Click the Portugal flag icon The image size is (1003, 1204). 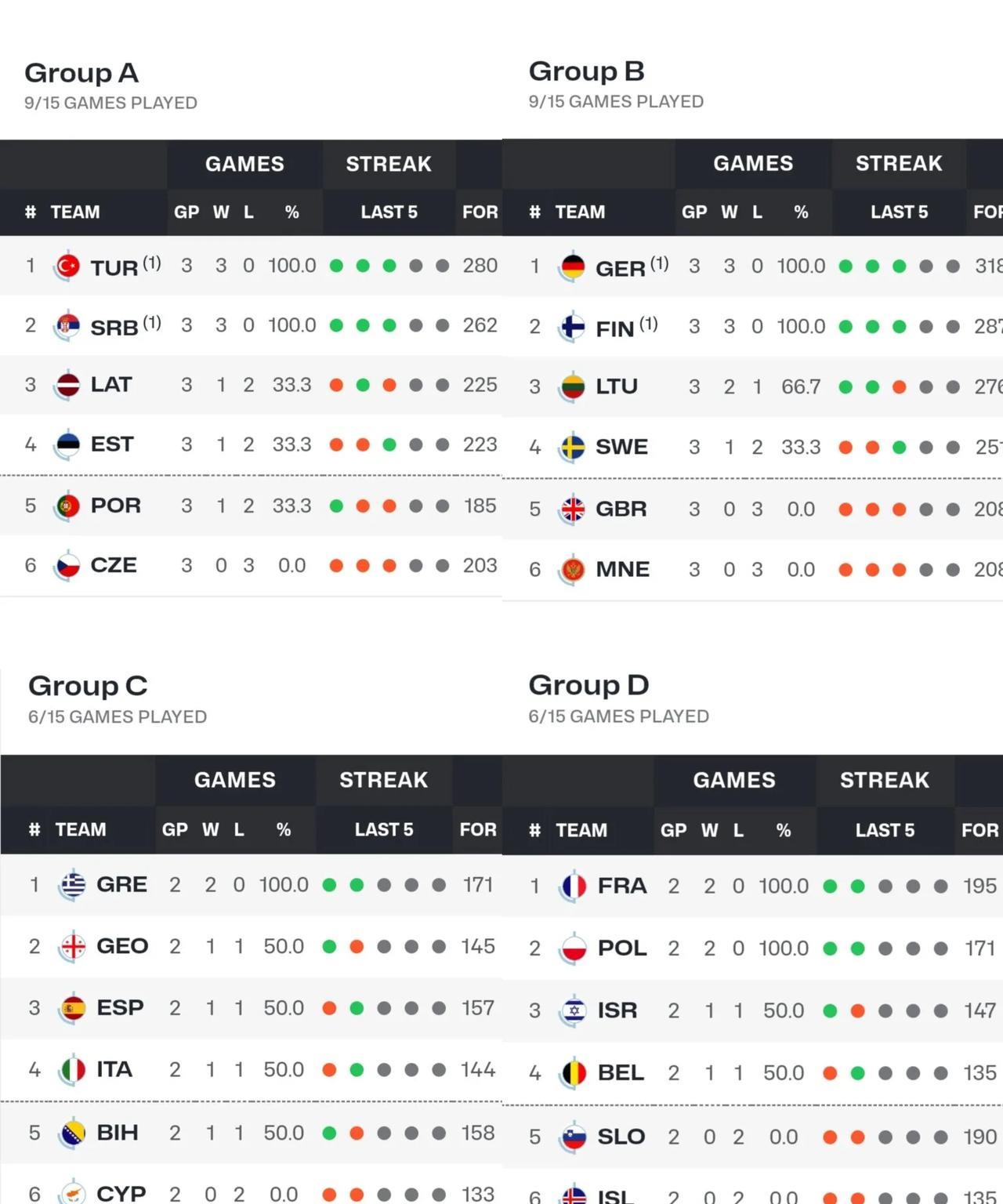[68, 506]
